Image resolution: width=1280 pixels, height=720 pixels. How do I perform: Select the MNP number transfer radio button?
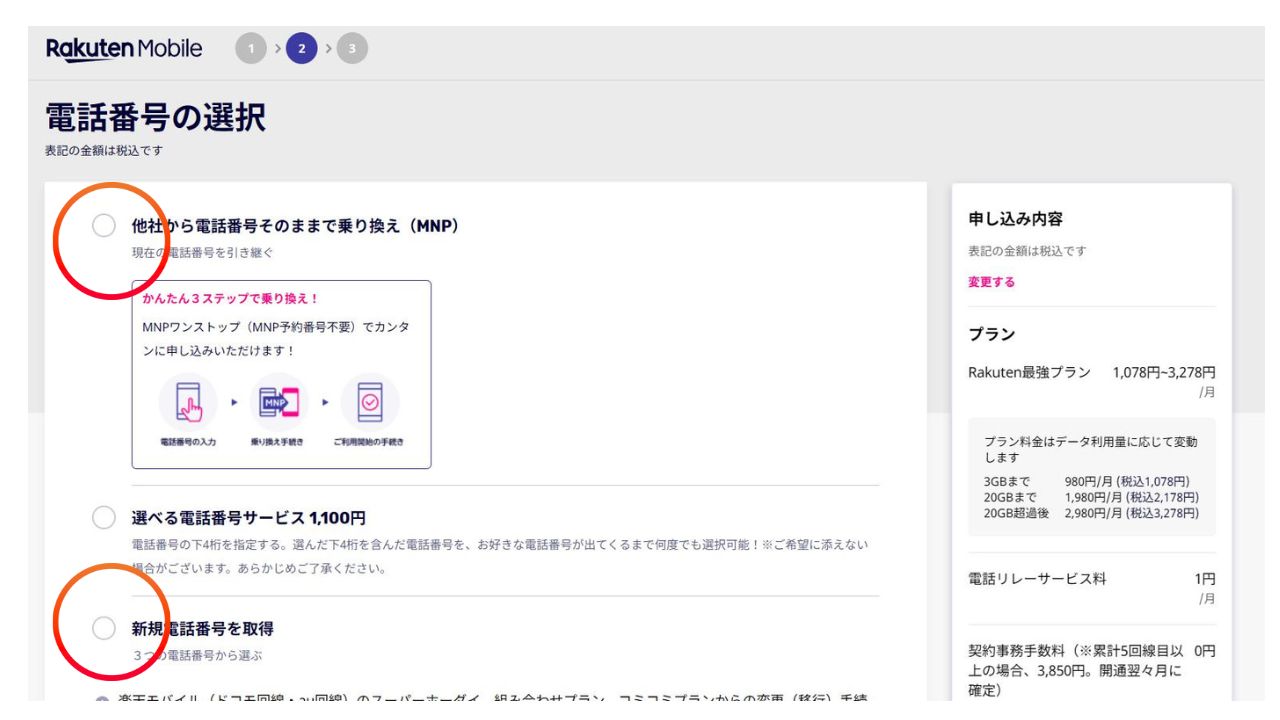point(104,226)
